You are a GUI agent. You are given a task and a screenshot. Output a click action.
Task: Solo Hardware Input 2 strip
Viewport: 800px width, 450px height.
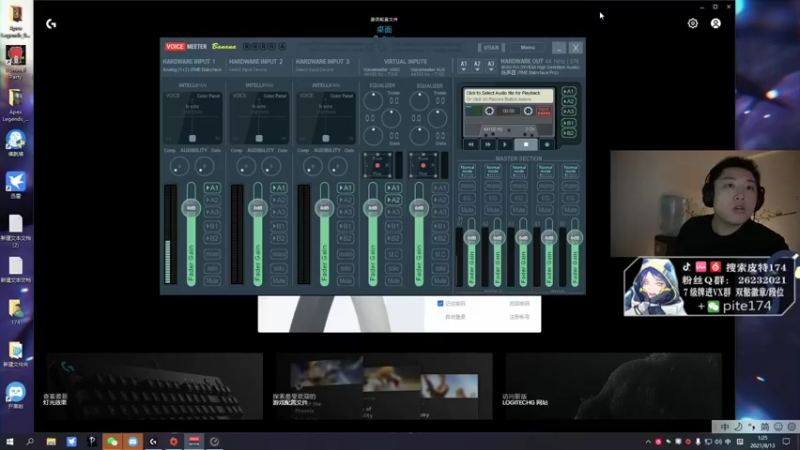[x=279, y=268]
